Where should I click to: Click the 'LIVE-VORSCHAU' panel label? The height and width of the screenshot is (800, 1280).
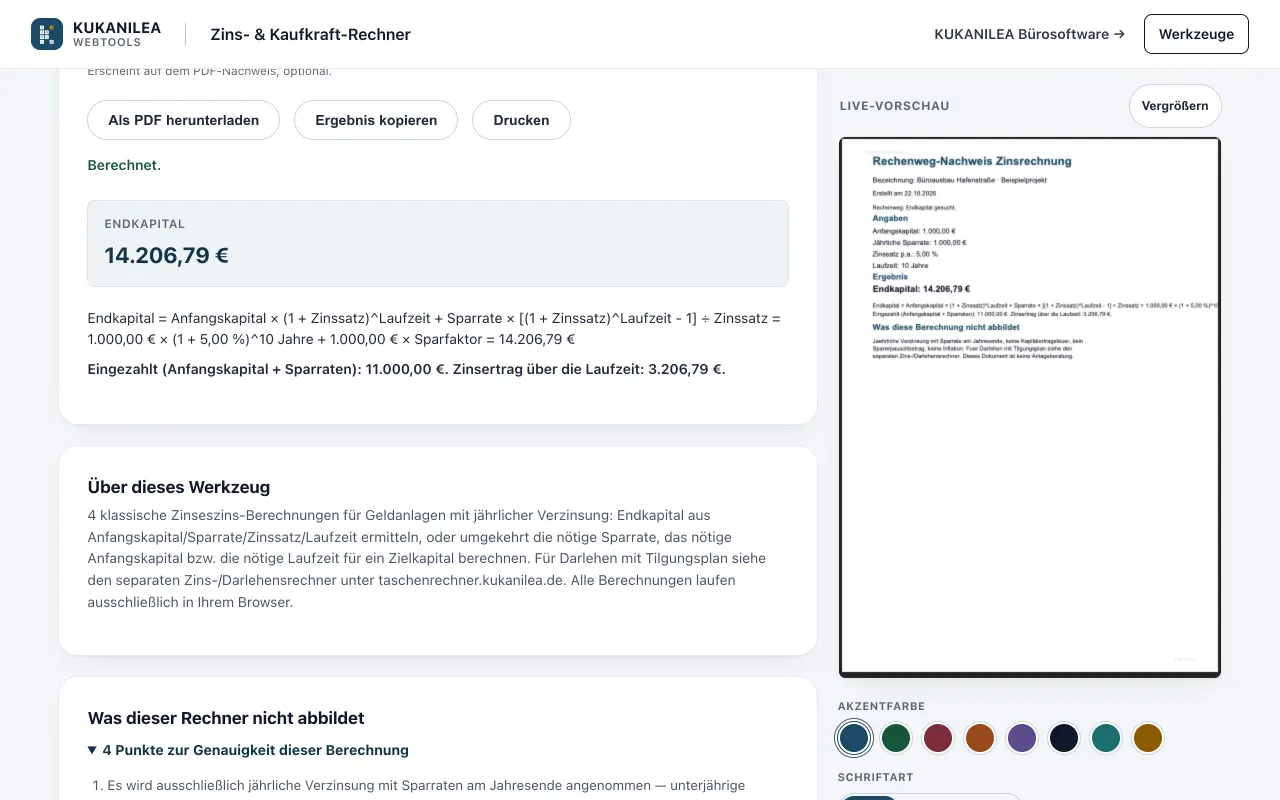[895, 106]
